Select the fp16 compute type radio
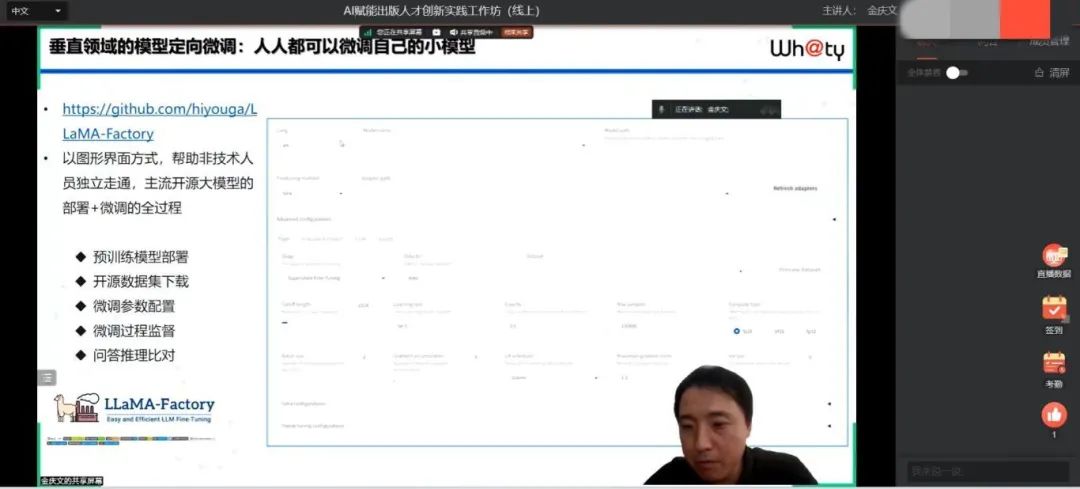 (737, 331)
